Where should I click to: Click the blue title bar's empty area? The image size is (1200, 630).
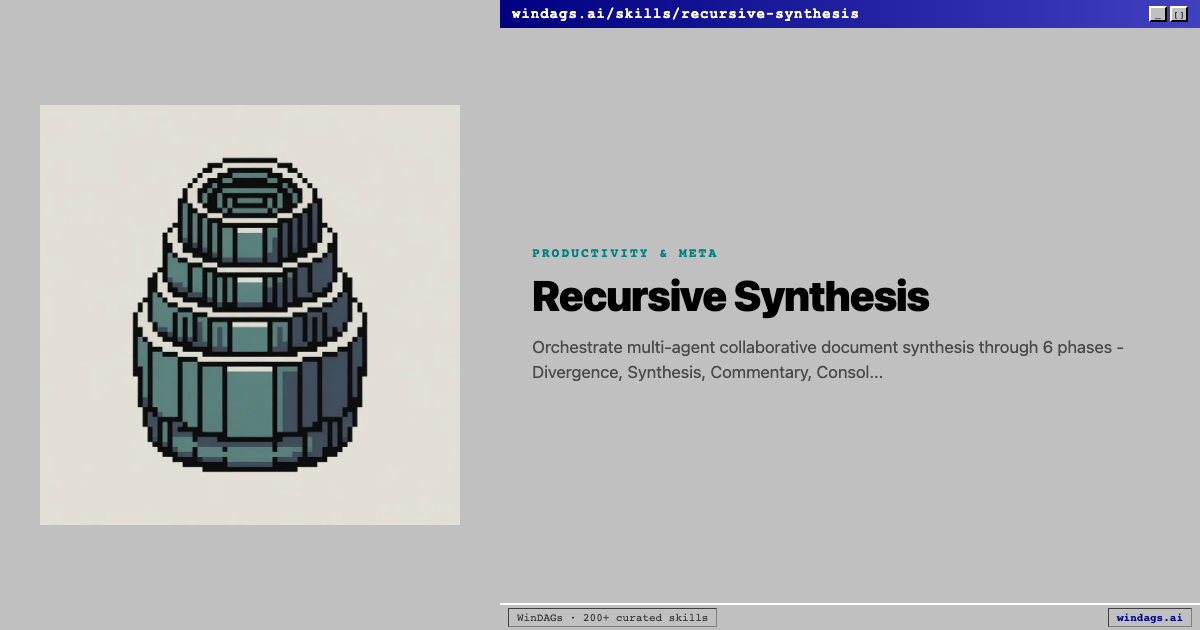coord(1000,14)
